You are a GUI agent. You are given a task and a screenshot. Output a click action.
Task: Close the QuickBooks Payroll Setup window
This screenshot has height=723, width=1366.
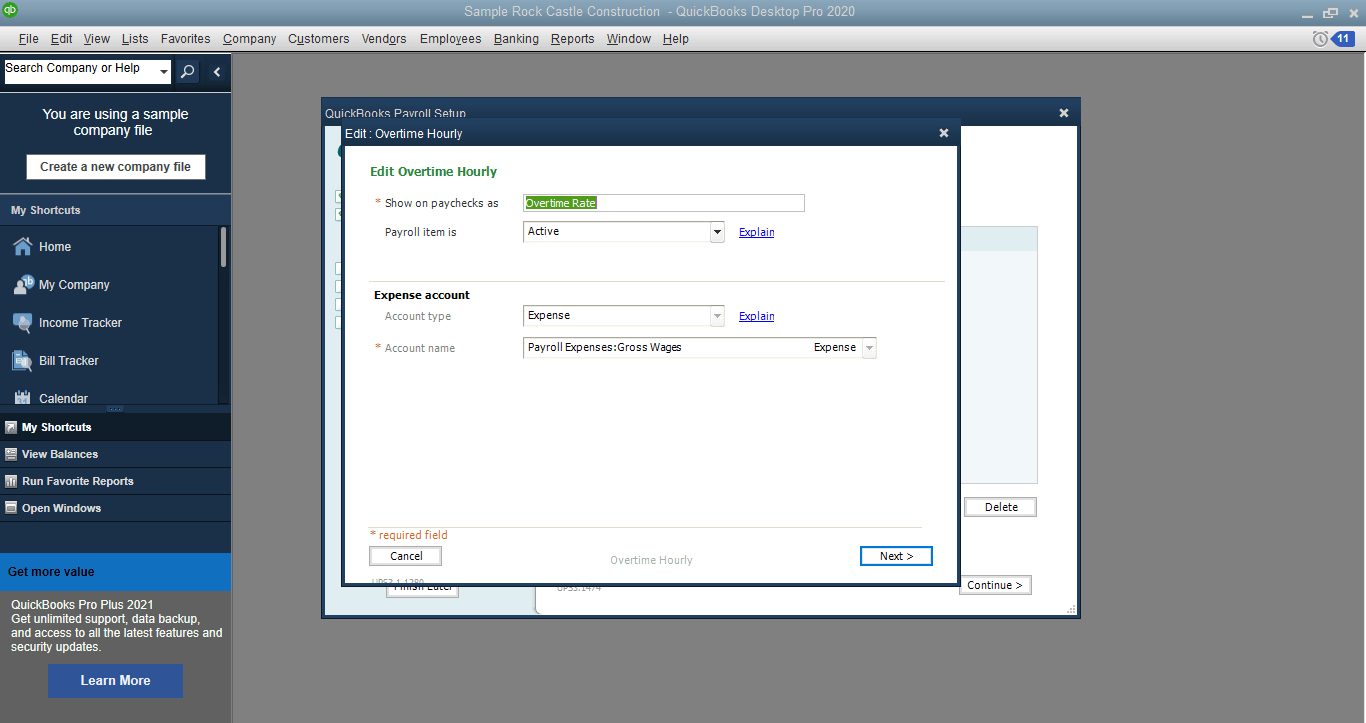pos(1064,113)
